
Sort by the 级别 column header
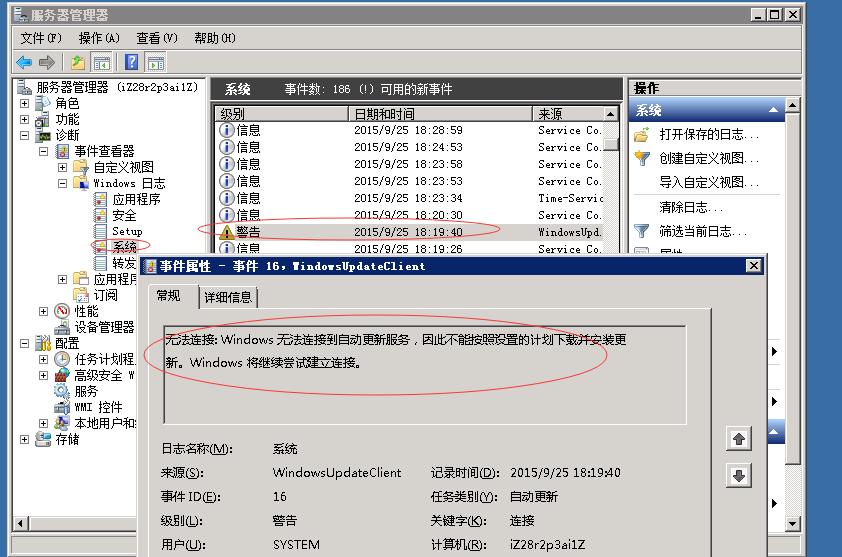coord(282,114)
